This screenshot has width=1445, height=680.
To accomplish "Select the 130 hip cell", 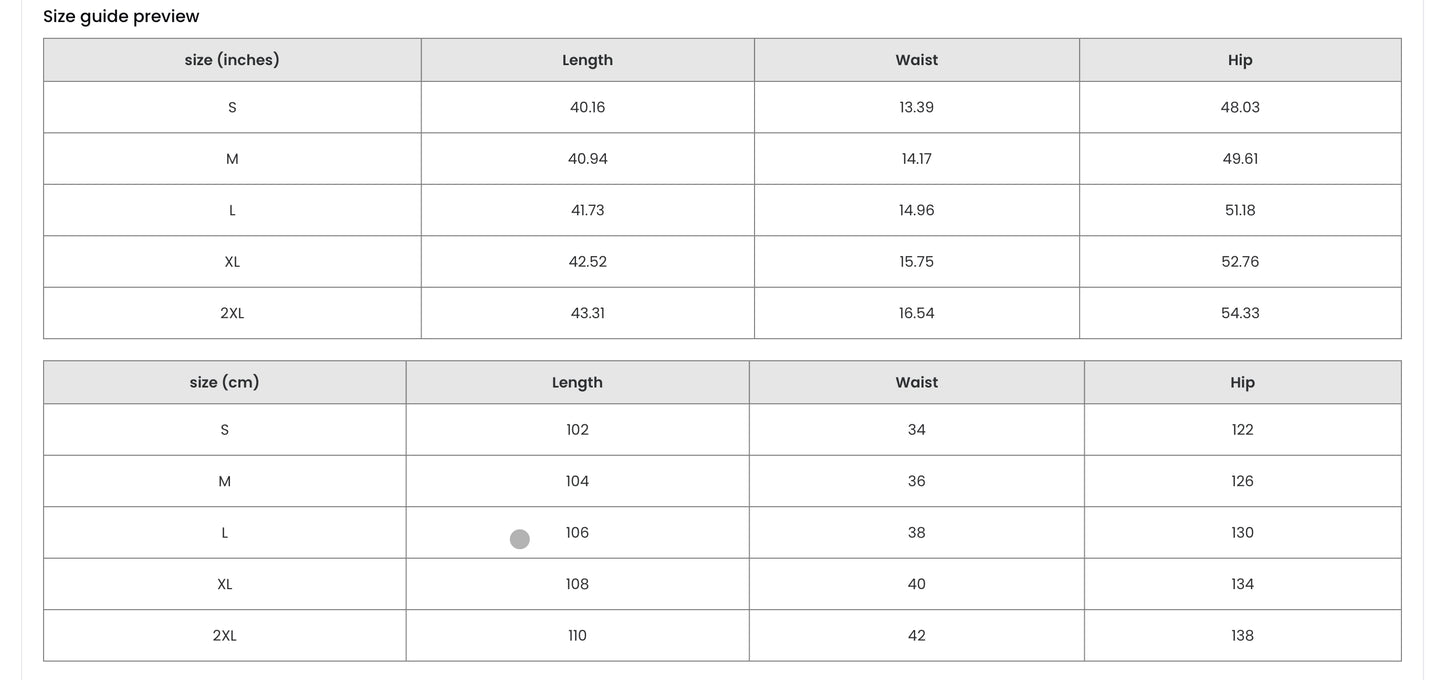I will tap(1242, 533).
